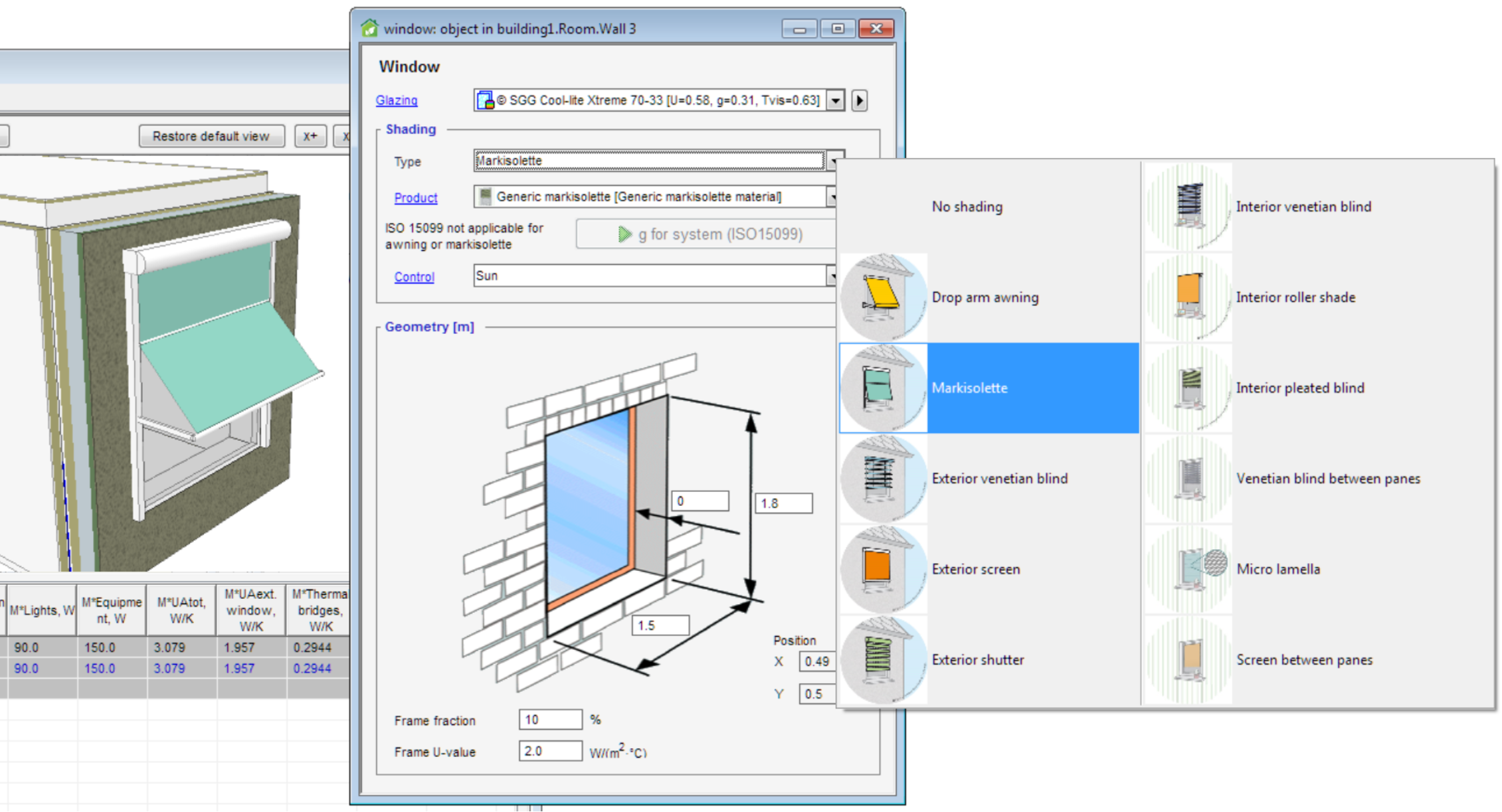Viewport: 1502px width, 812px height.
Task: Select Venetian blind between panes entry
Action: tap(1327, 479)
